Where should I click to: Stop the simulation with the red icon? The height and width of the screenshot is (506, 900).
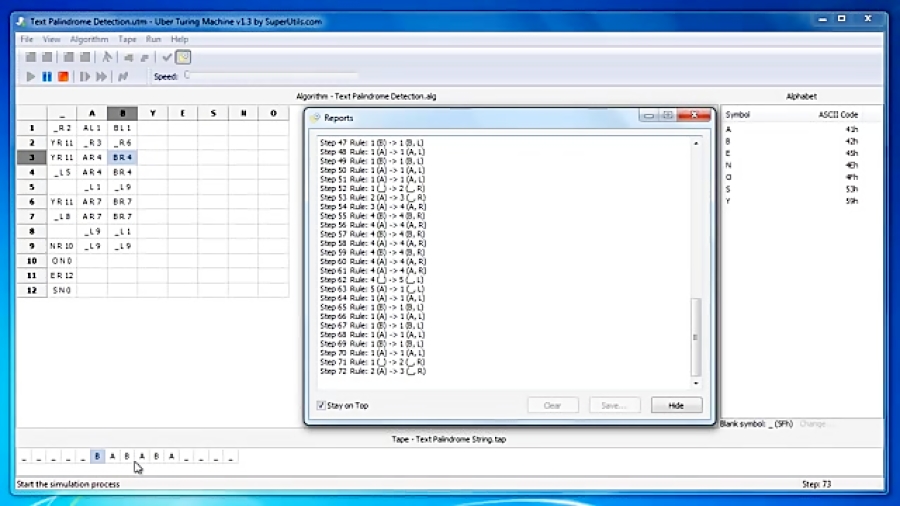coord(63,76)
